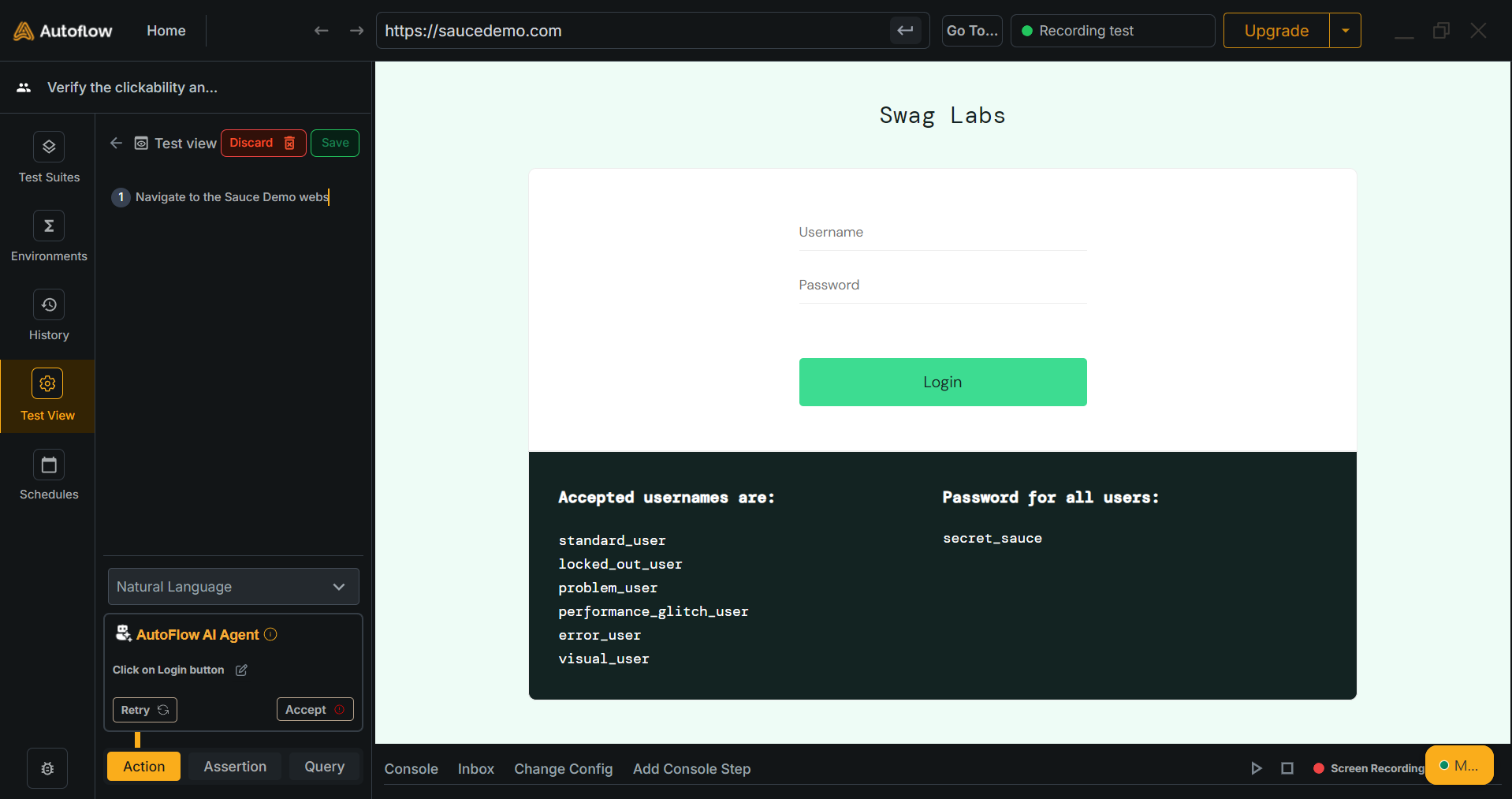Click Add Console Step
The width and height of the screenshot is (1512, 799).
pos(692,769)
